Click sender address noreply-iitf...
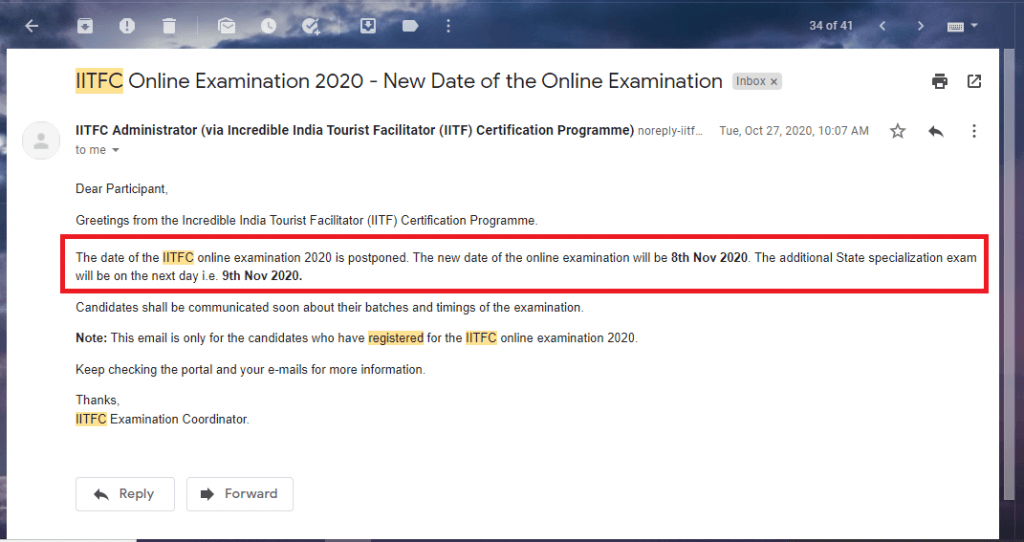Viewport: 1024px width, 542px height. tap(670, 131)
